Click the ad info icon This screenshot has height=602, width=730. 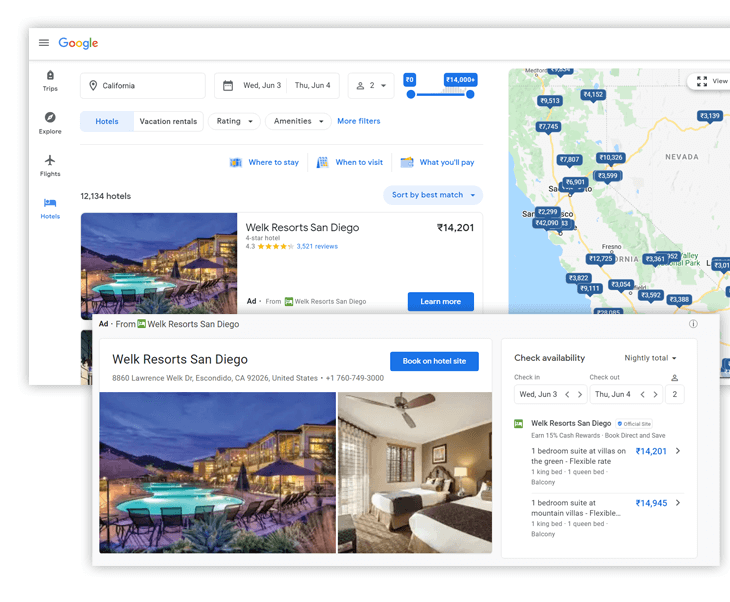tap(693, 324)
